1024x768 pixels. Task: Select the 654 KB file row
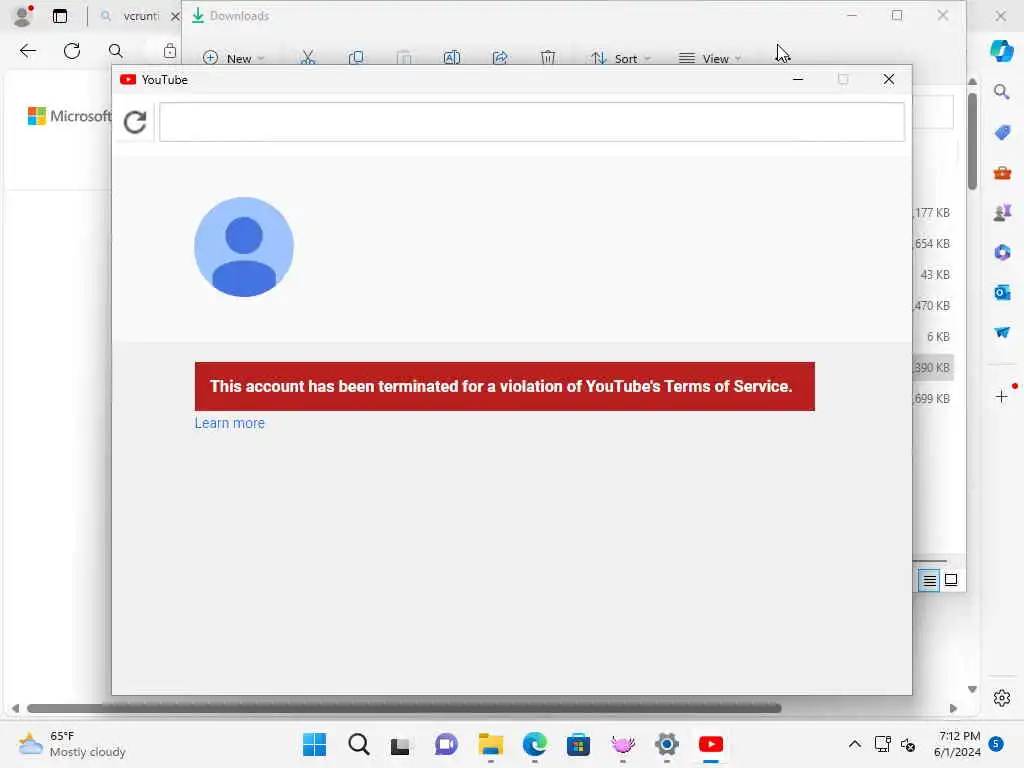tap(933, 244)
